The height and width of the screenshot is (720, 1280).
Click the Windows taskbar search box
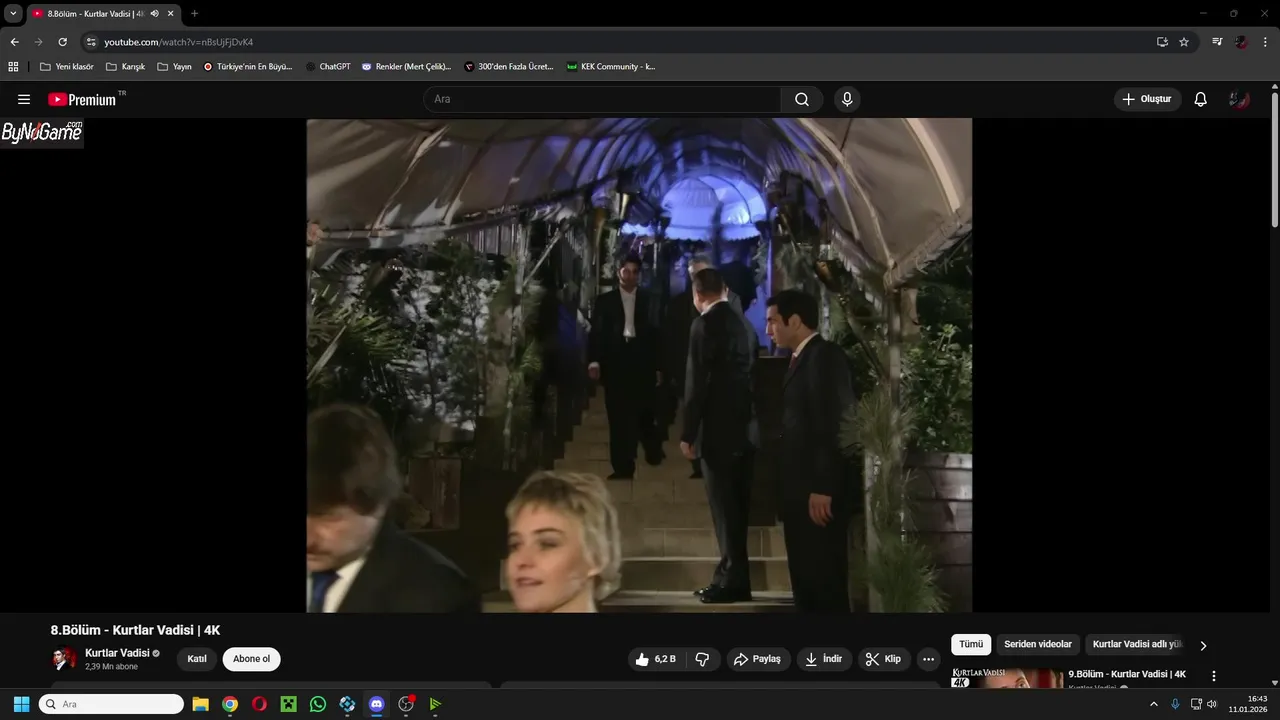tap(111, 704)
